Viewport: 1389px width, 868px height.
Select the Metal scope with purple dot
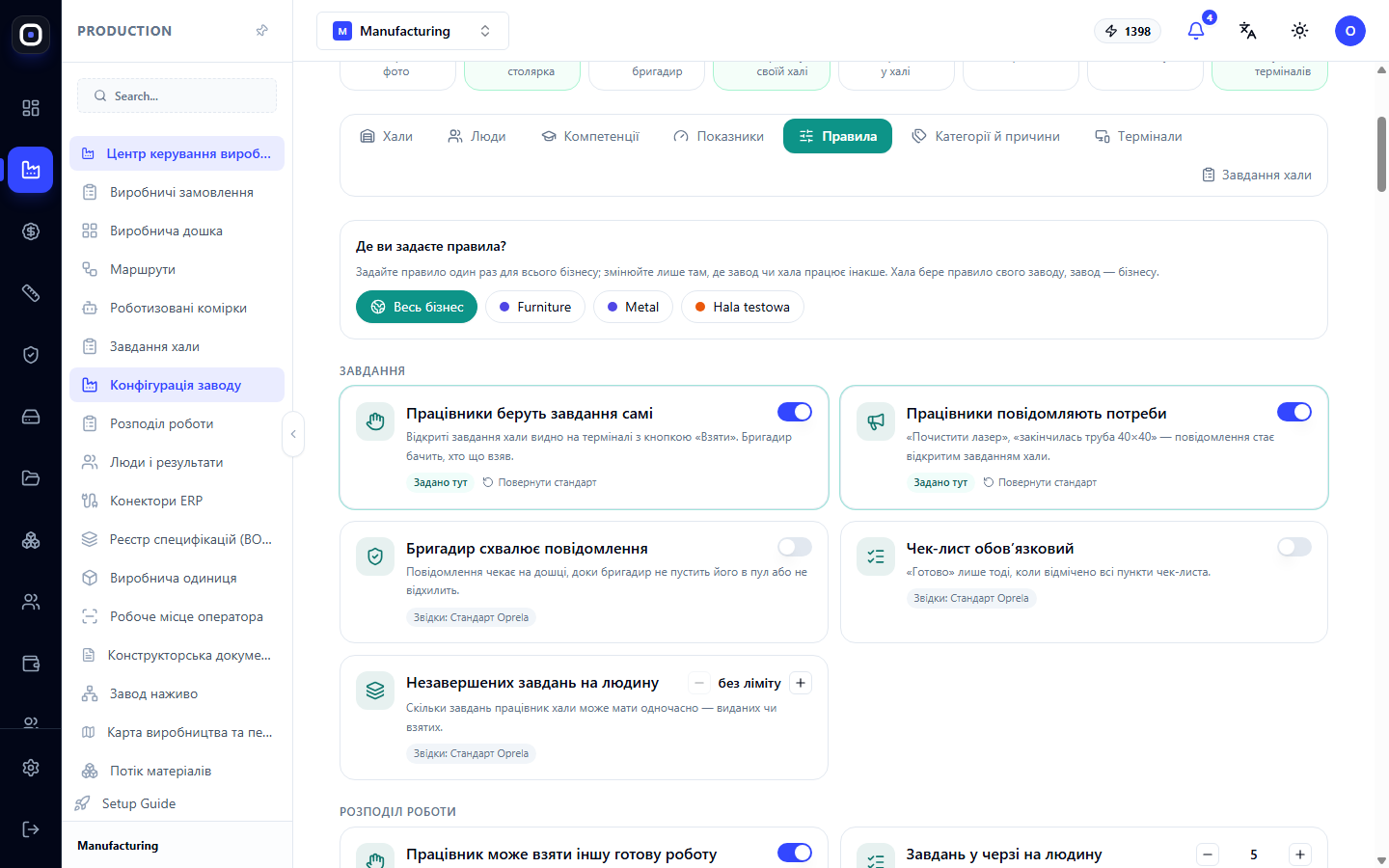633,307
